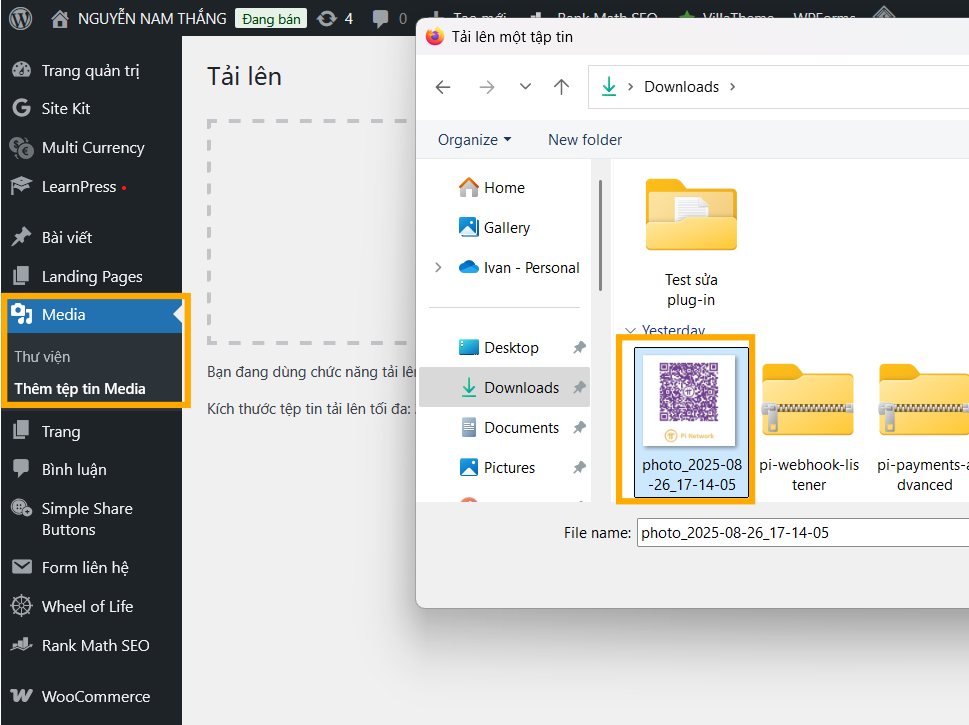Select Downloads in navigation pane
Viewport: 969px width, 725px height.
point(504,388)
